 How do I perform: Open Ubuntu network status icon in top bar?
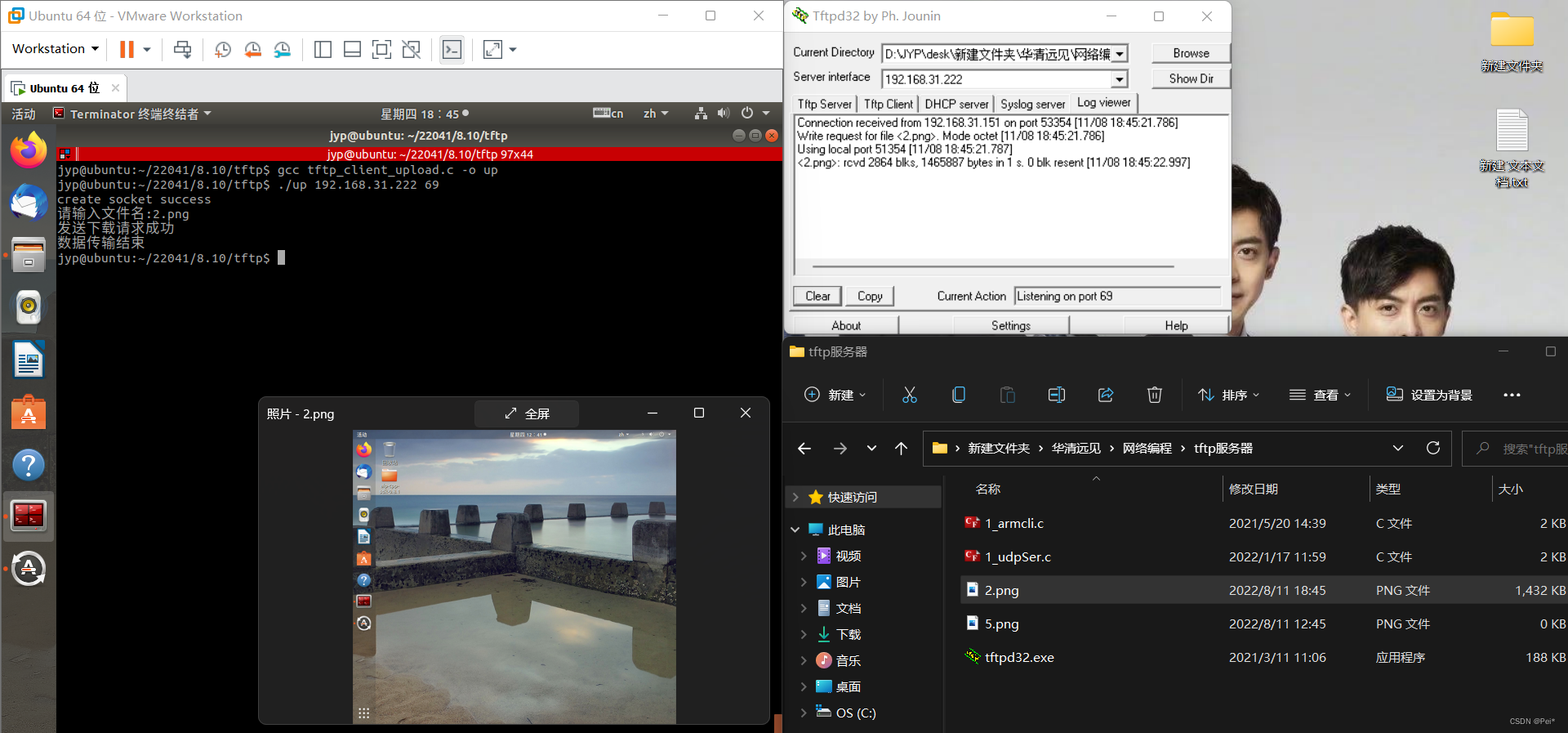click(701, 114)
